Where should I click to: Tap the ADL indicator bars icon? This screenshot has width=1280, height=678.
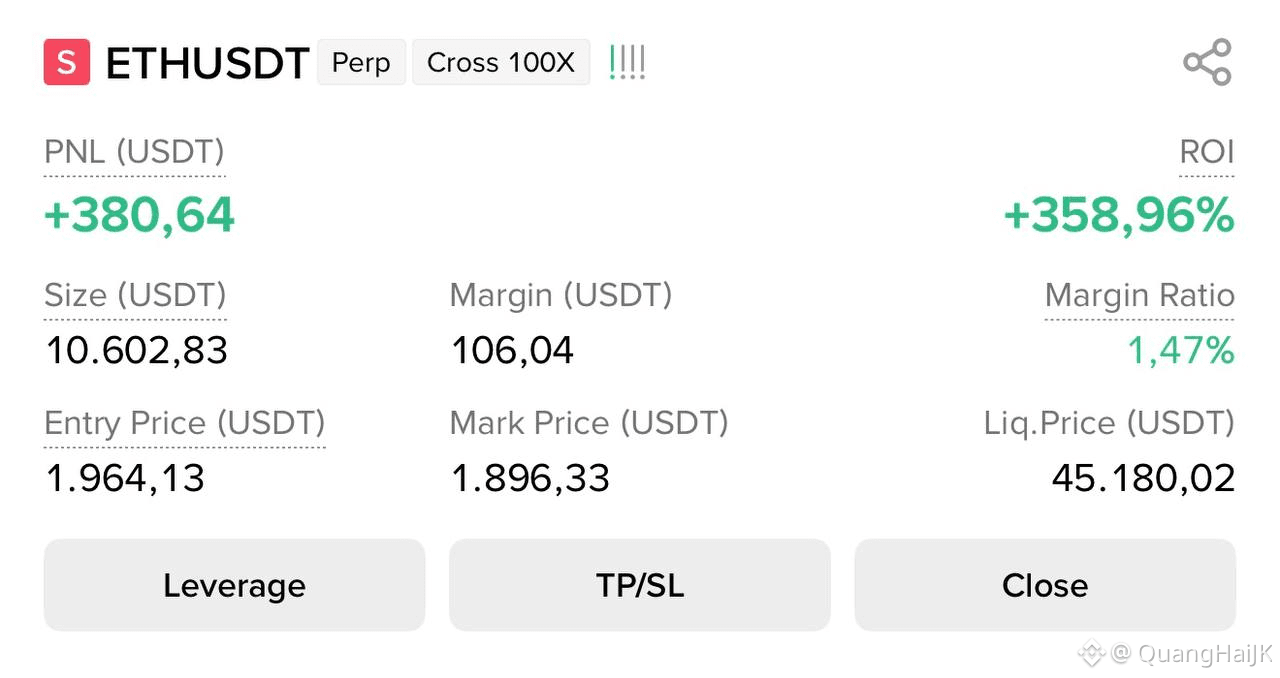pos(627,63)
